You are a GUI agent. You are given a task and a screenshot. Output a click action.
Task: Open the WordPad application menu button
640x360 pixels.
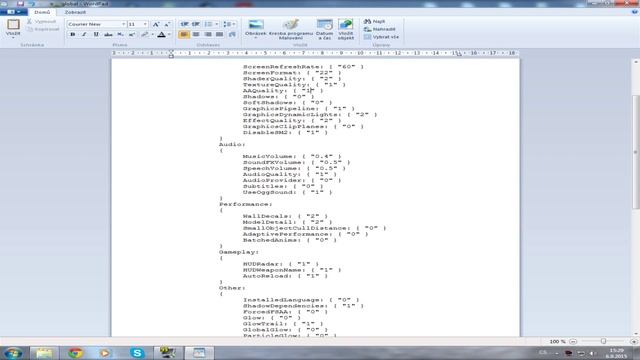(13, 12)
